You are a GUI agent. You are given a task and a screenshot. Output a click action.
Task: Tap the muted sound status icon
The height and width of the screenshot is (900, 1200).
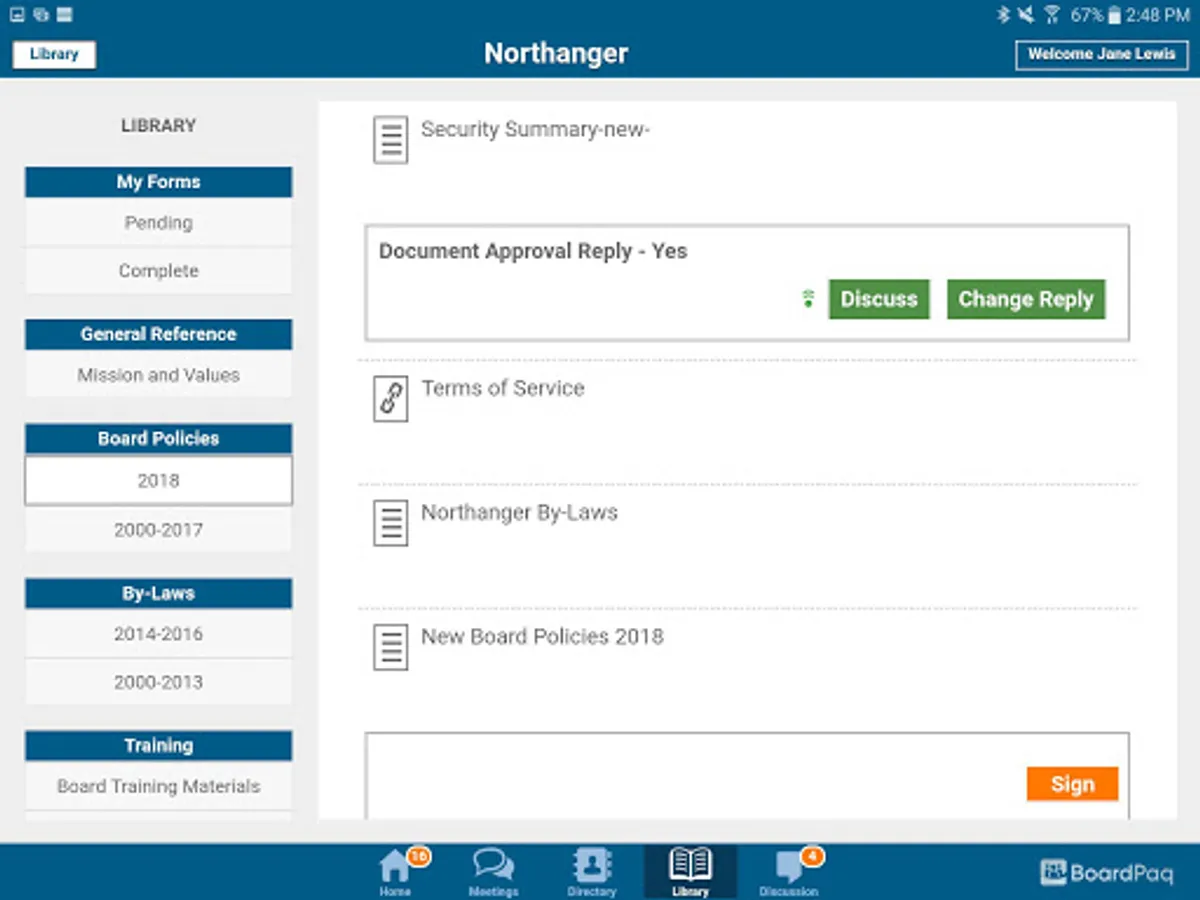click(x=1026, y=14)
